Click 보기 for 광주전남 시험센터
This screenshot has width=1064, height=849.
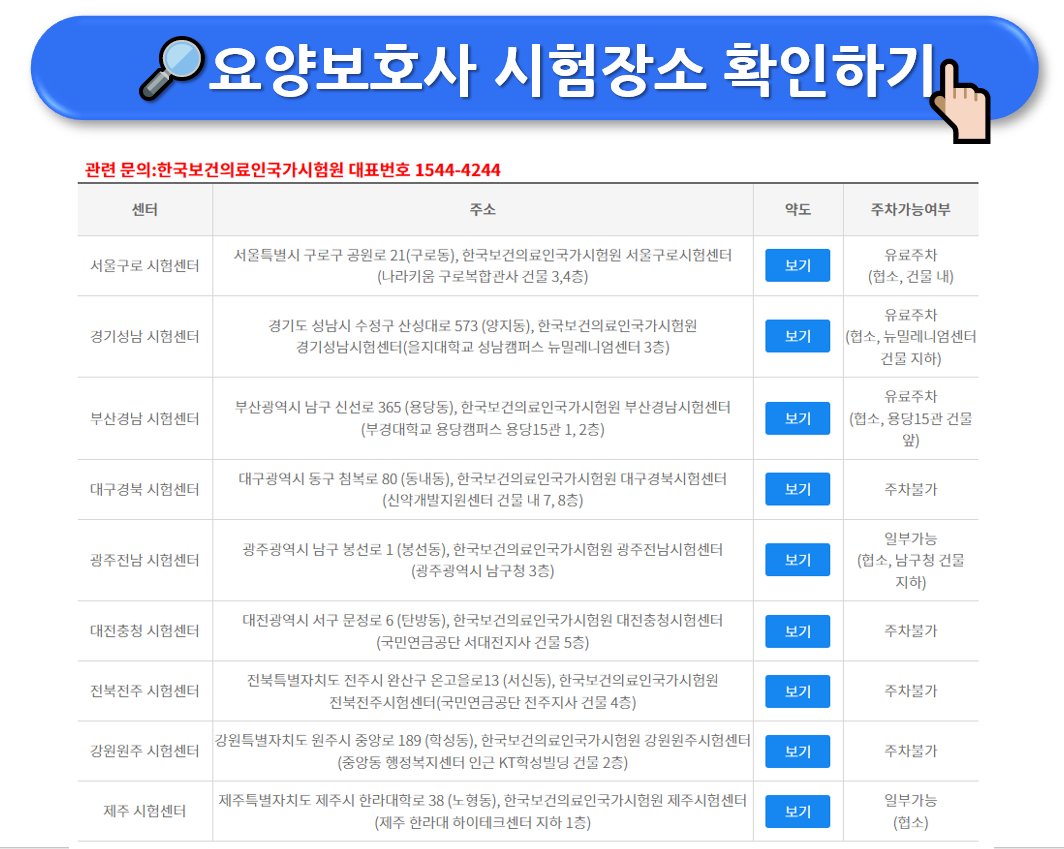point(797,560)
